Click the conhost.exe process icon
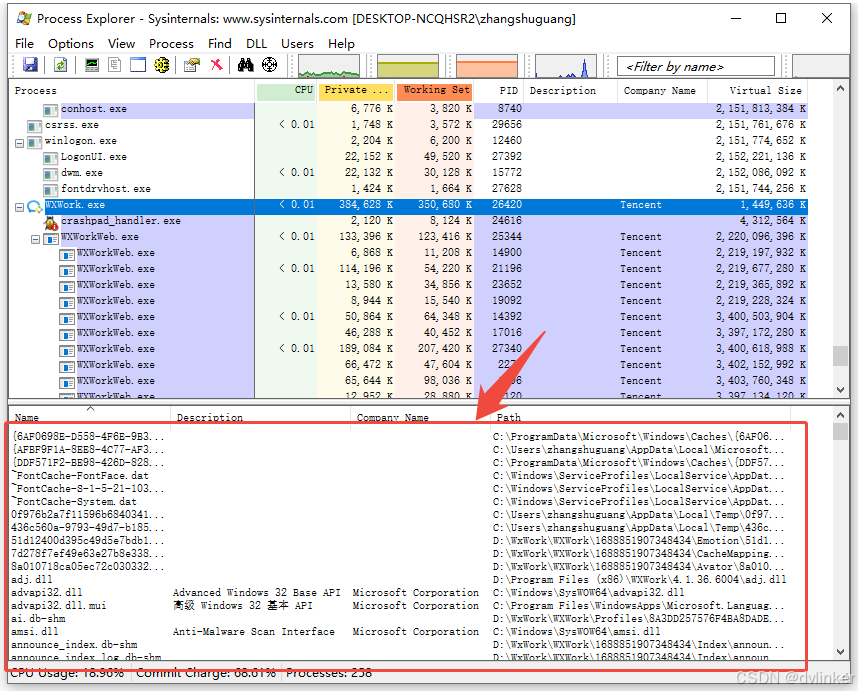 [x=51, y=110]
